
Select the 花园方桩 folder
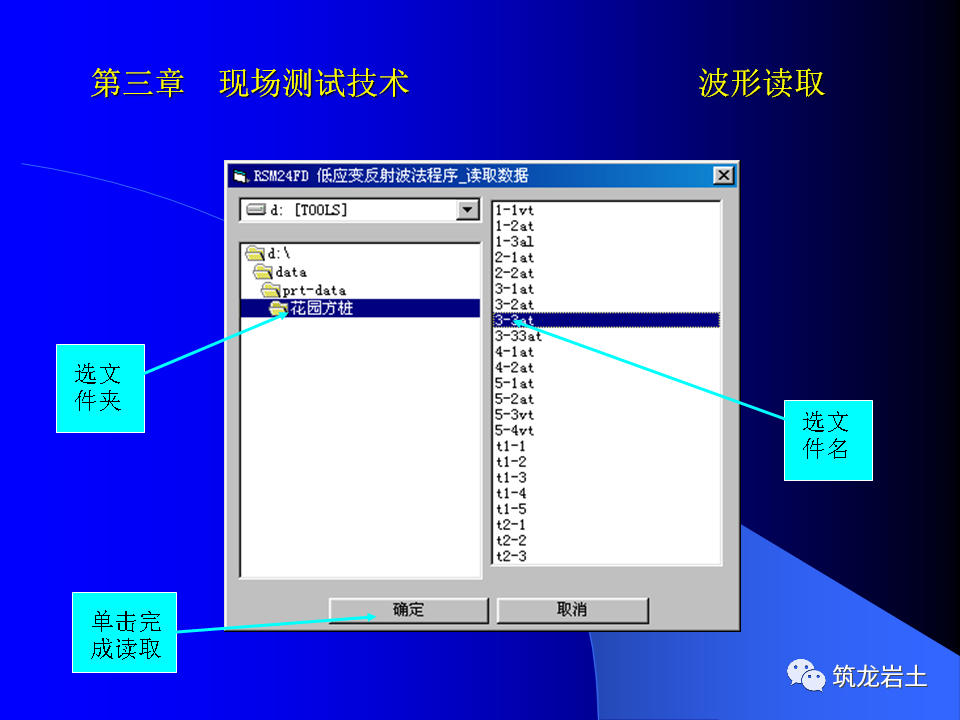pyautogui.click(x=360, y=308)
